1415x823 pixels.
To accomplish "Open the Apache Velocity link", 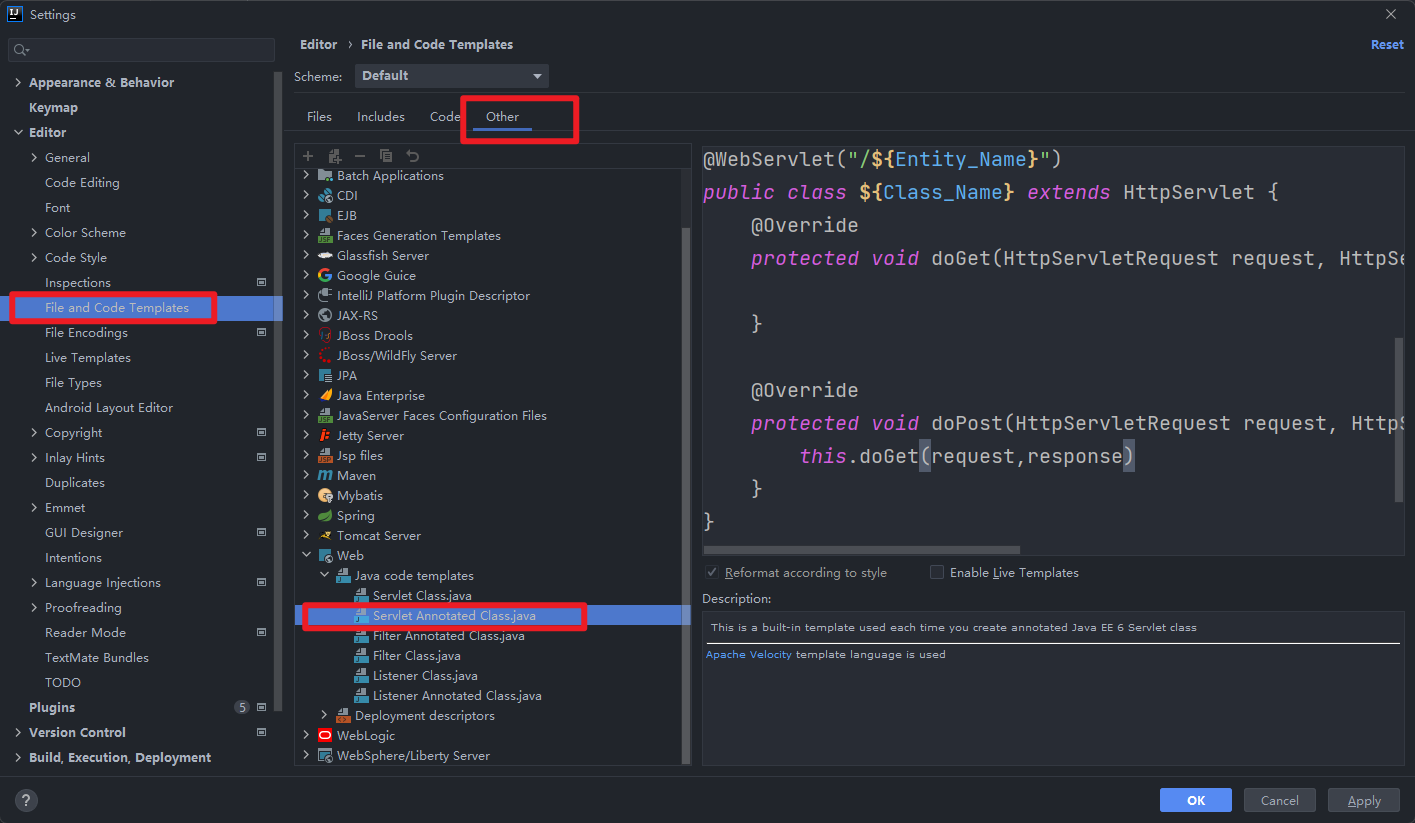I will click(748, 655).
